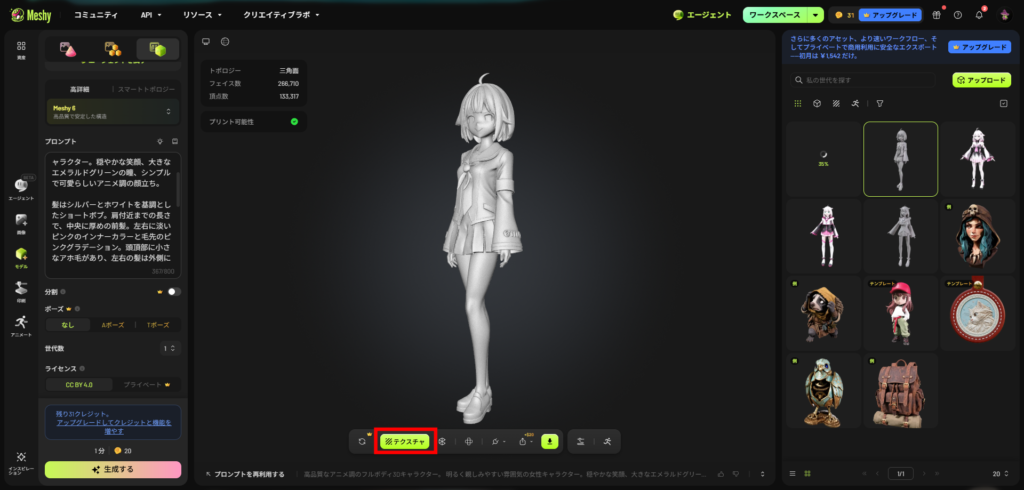Open the edit tool dropdown in bottom toolbar
Screen dimensions: 1024x490
point(498,442)
